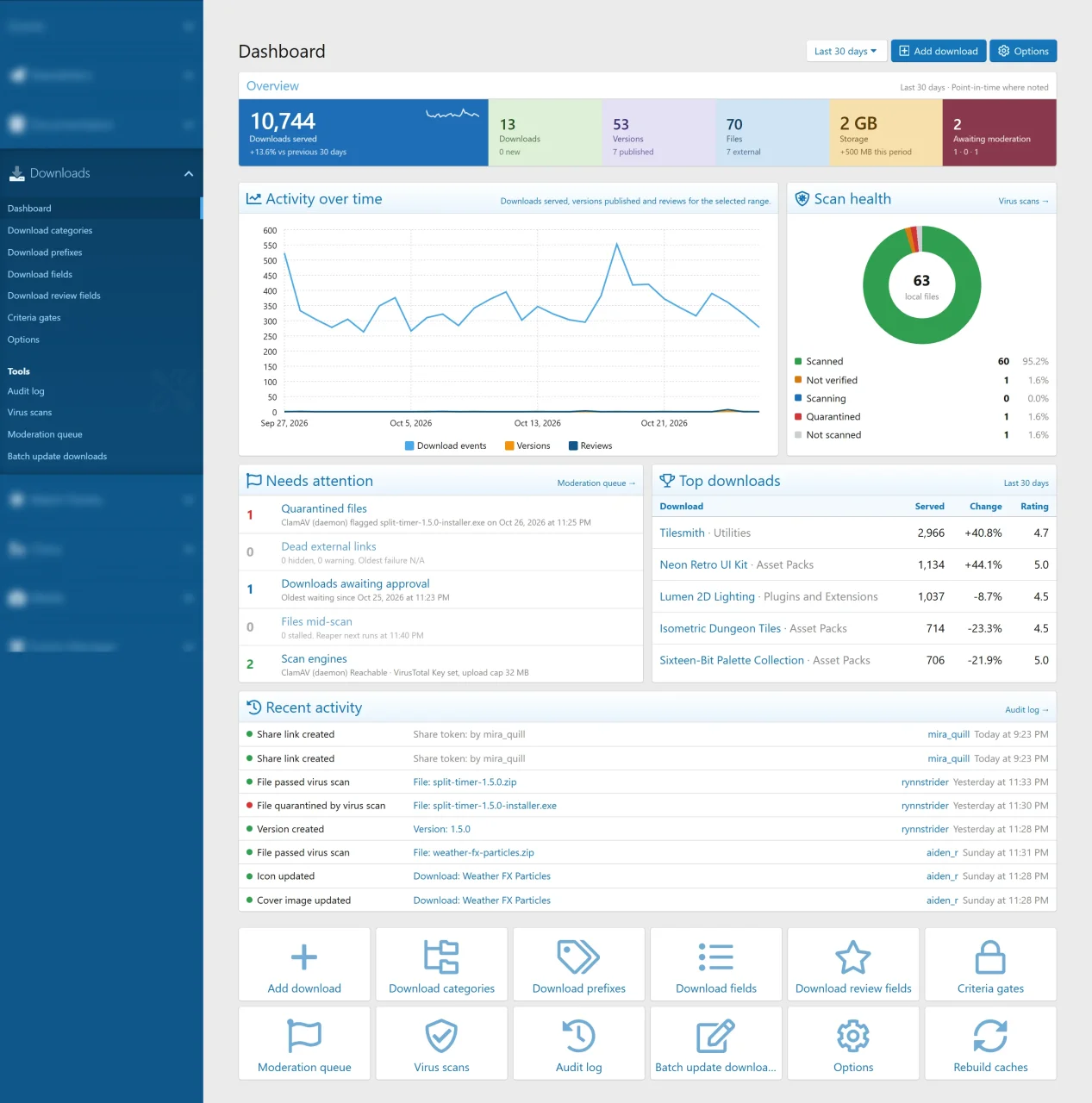This screenshot has width=1092, height=1103.
Task: Open the Tilesmith download link
Action: pos(682,533)
